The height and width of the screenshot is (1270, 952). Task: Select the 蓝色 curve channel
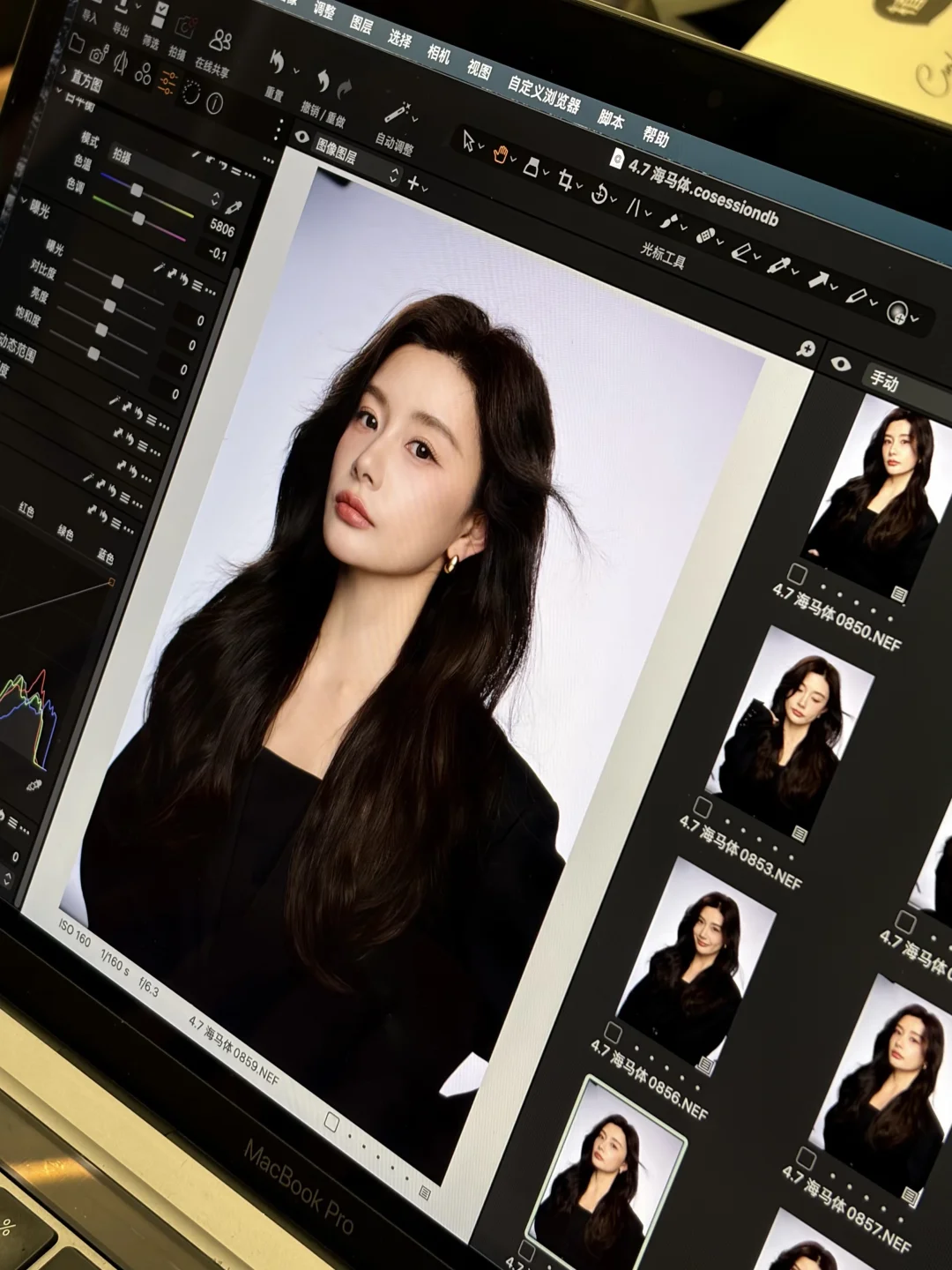105,556
